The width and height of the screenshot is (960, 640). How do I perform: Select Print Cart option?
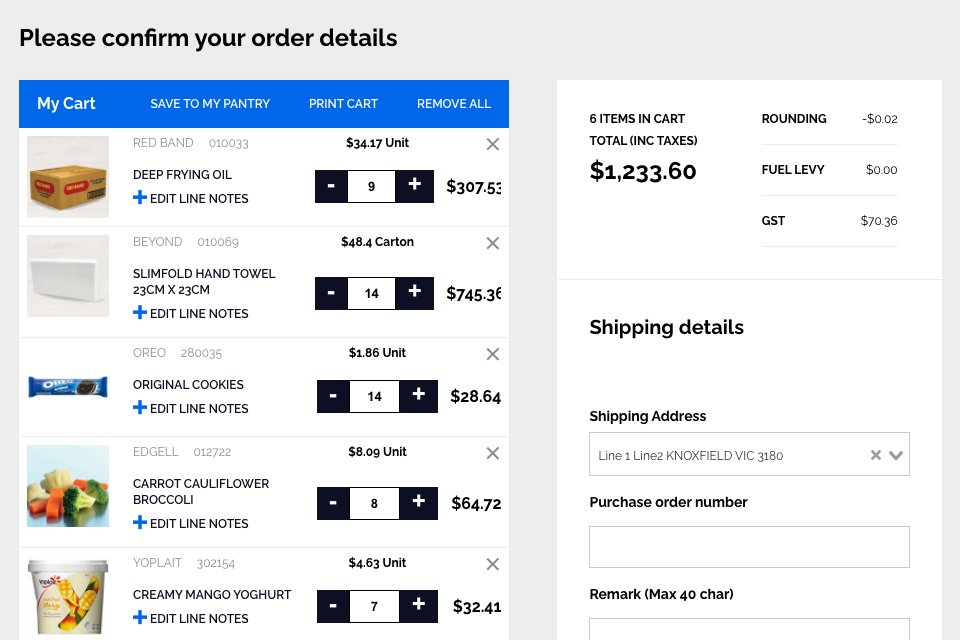click(343, 104)
